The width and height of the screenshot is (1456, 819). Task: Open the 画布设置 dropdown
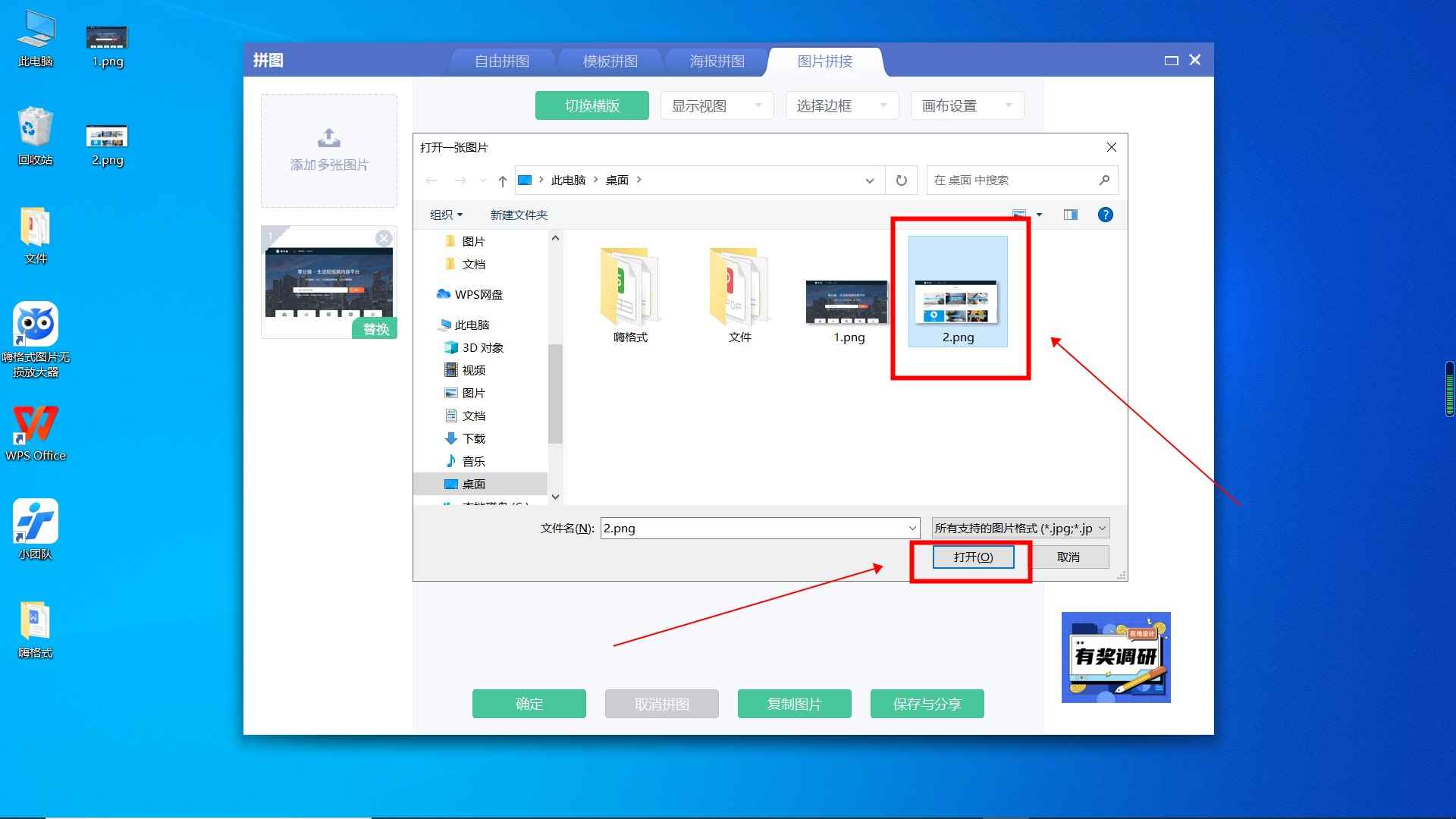[x=966, y=105]
